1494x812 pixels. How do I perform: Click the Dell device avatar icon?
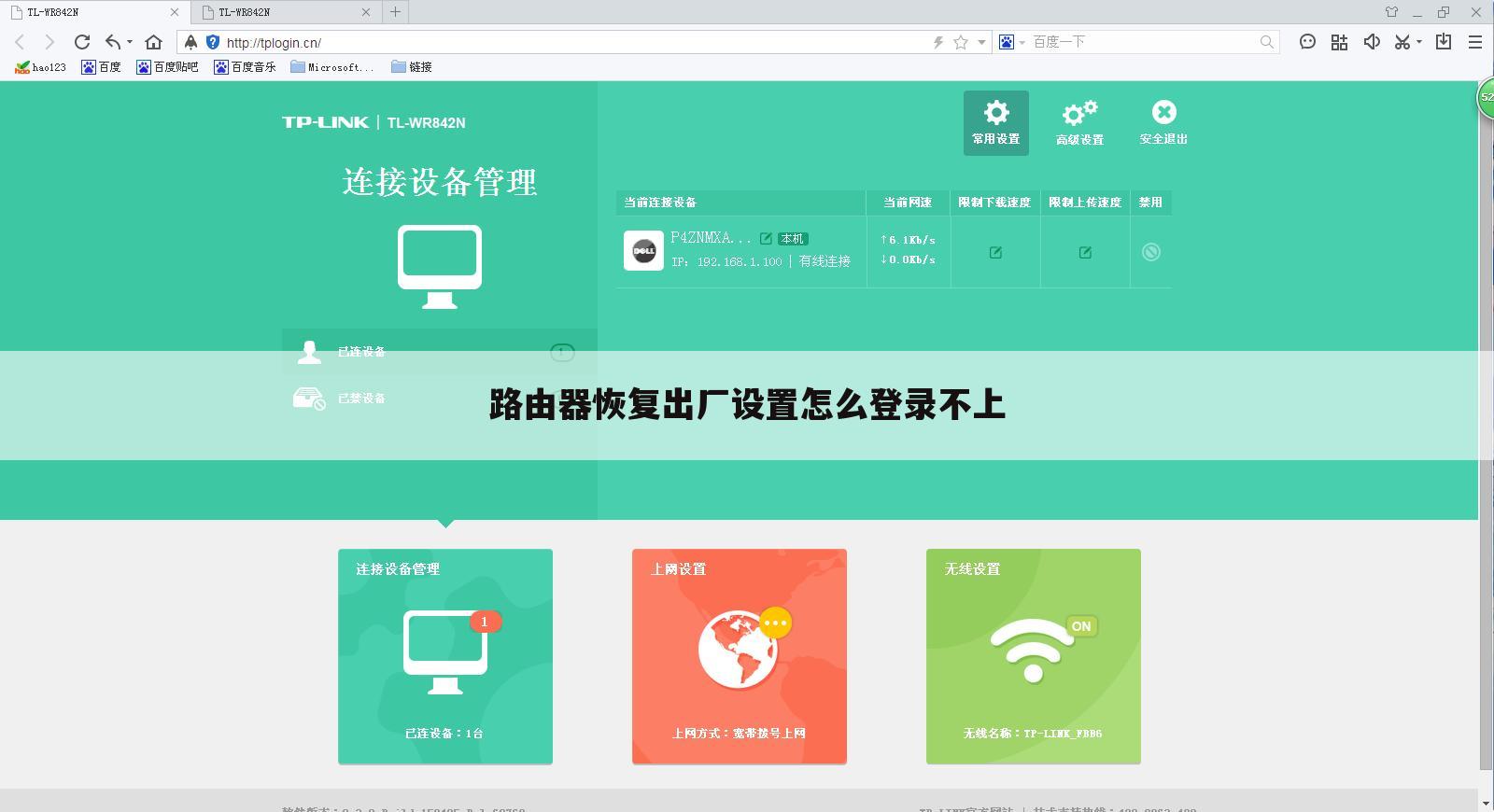point(643,250)
